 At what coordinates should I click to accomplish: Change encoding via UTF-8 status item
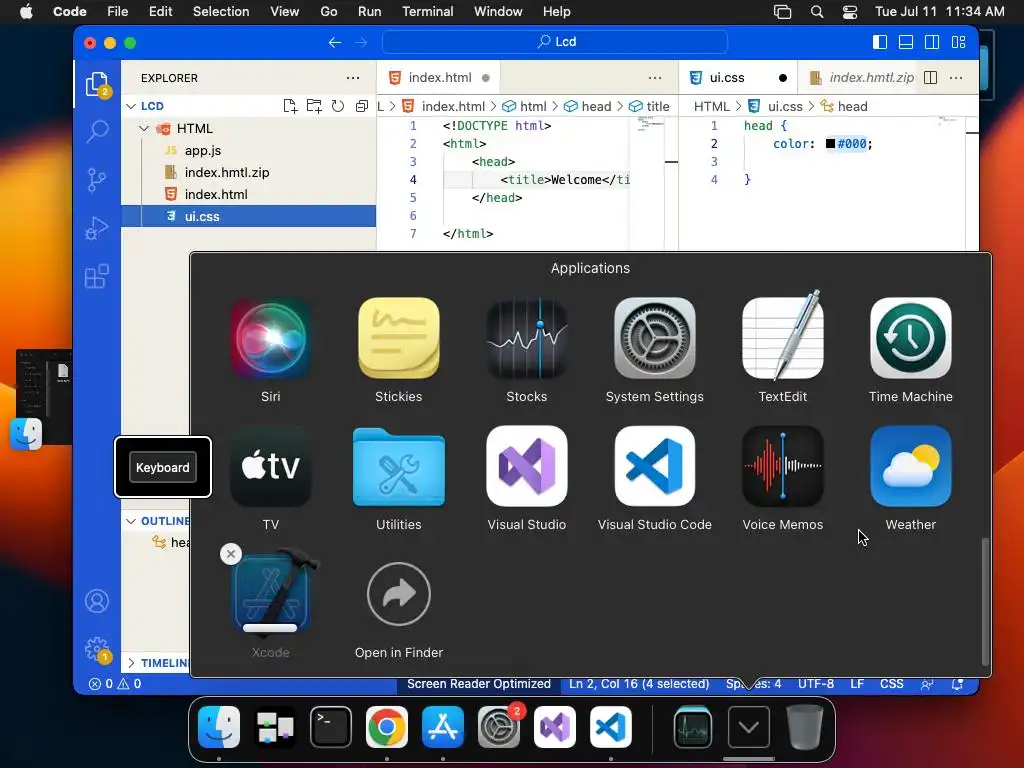tap(816, 684)
